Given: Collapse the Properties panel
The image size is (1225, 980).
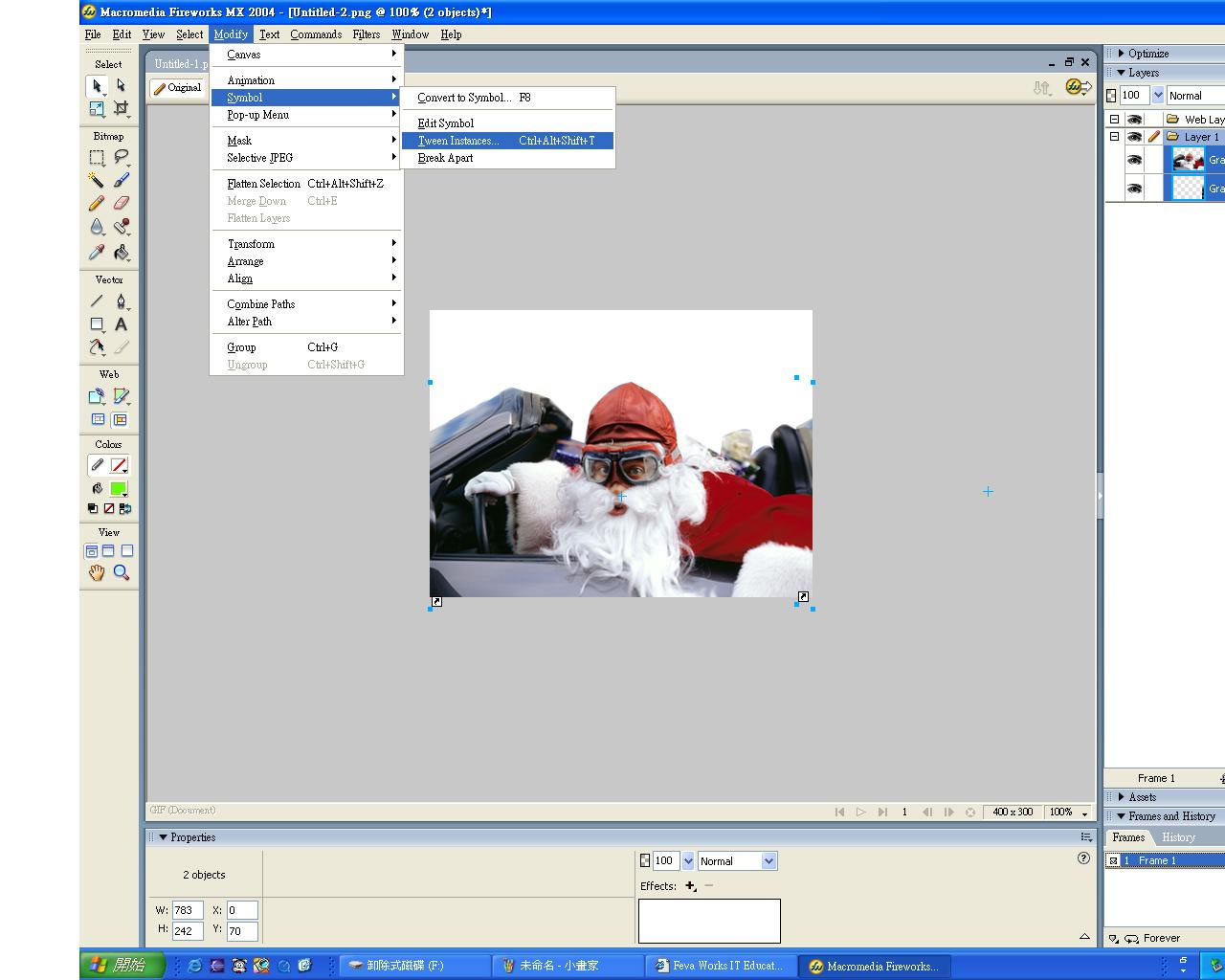Looking at the screenshot, I should [x=163, y=837].
